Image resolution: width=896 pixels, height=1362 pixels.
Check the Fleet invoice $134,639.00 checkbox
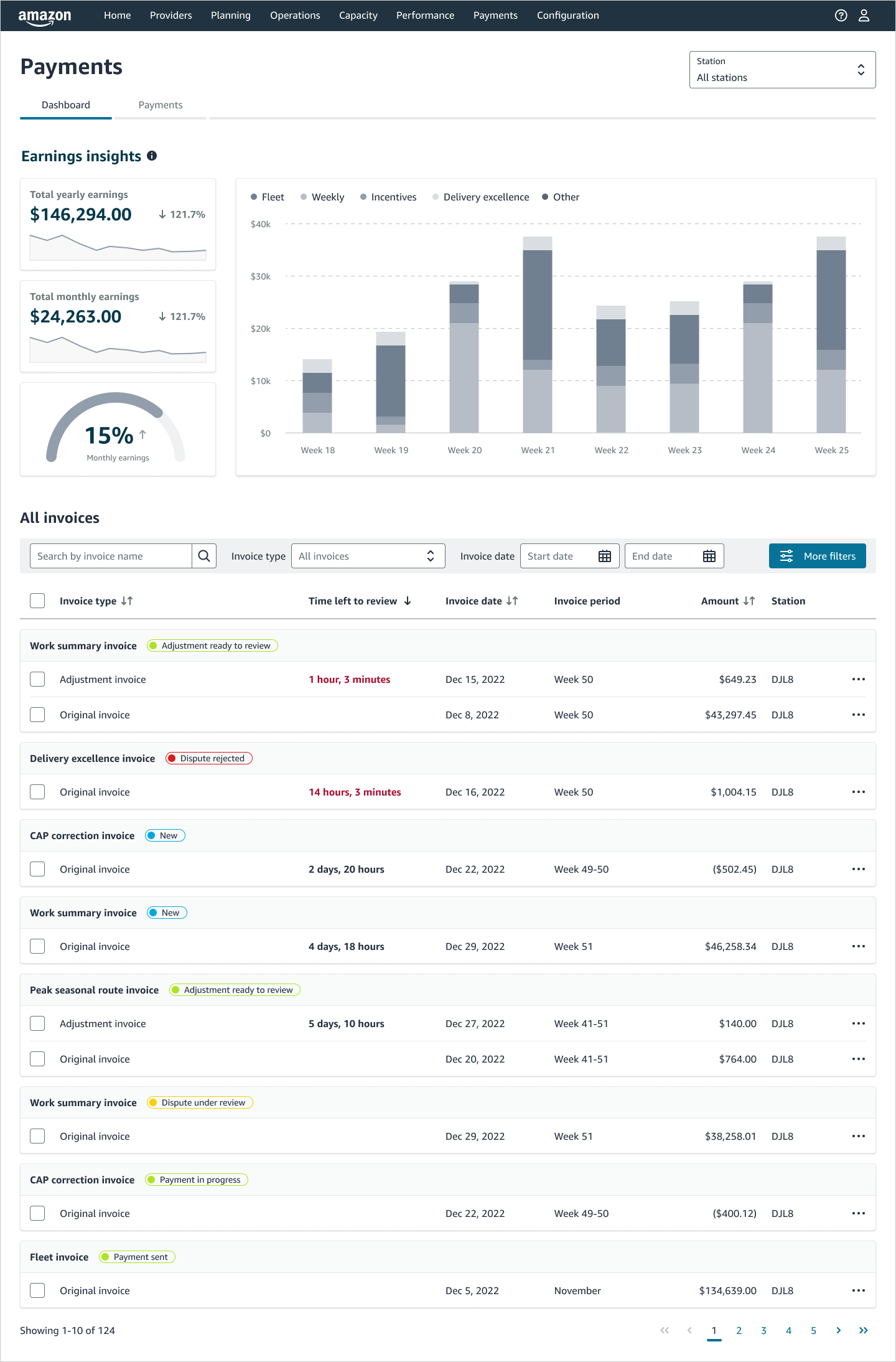click(37, 1290)
